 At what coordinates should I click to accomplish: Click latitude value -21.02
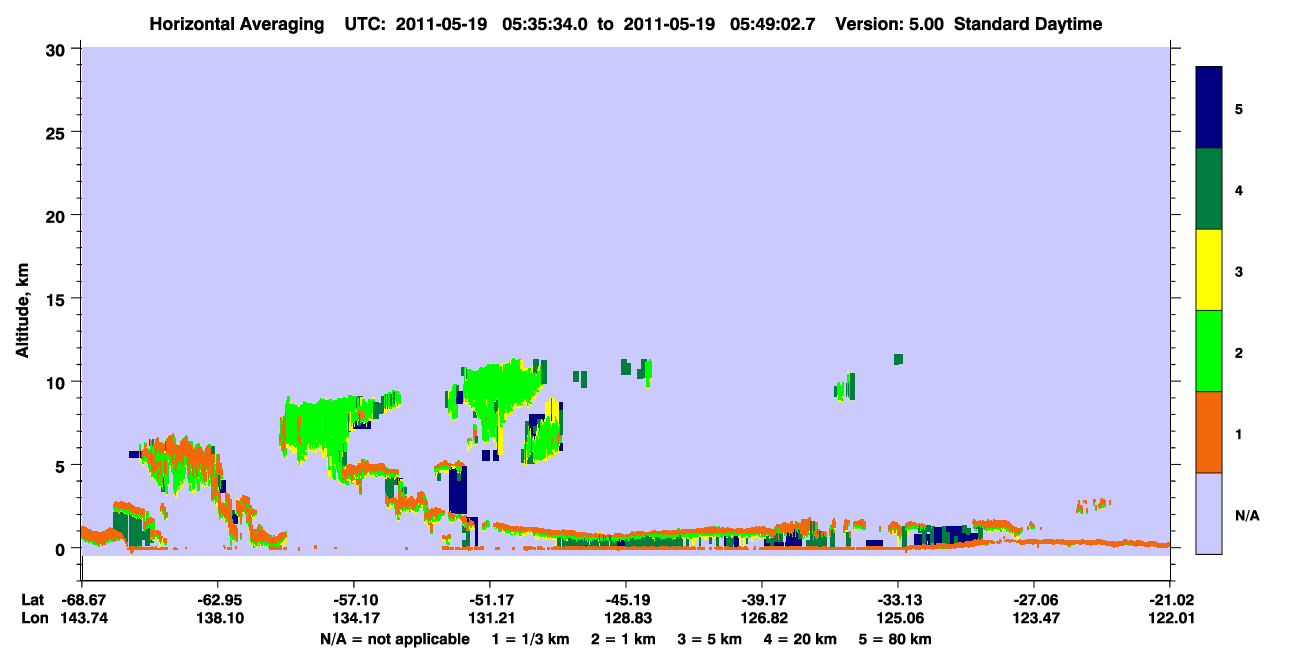click(x=1170, y=600)
